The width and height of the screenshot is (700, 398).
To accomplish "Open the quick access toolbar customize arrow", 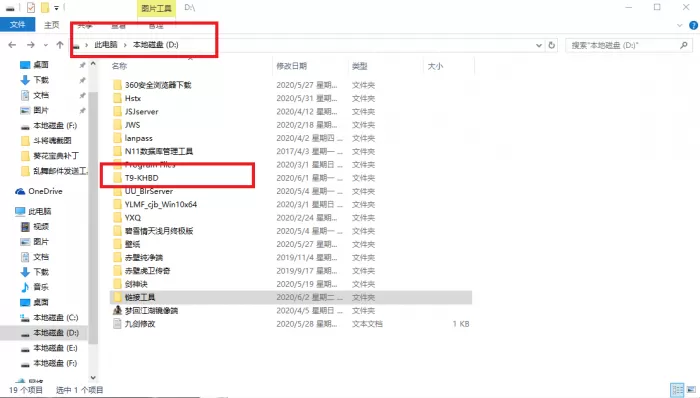I will coord(56,8).
